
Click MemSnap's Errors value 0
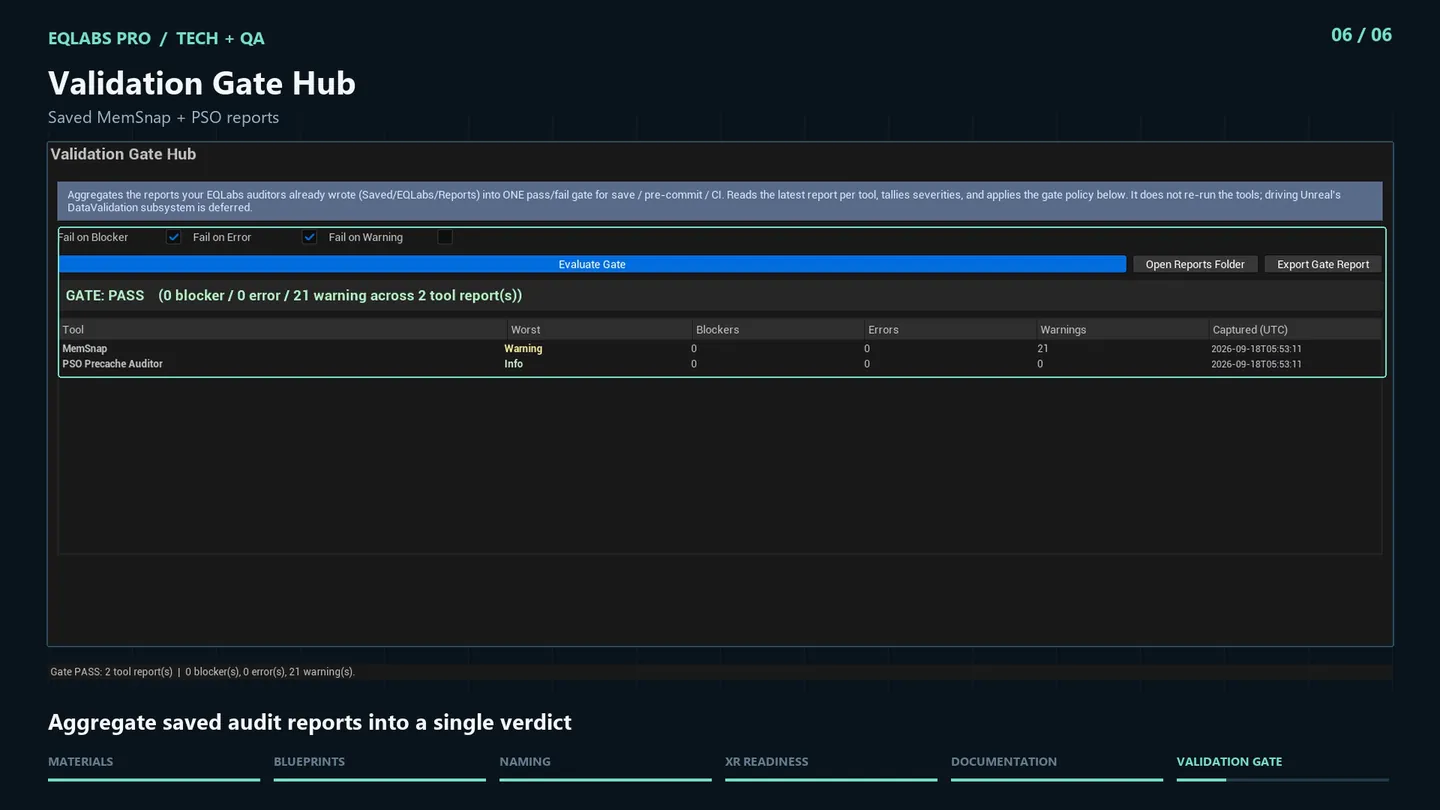tap(867, 349)
